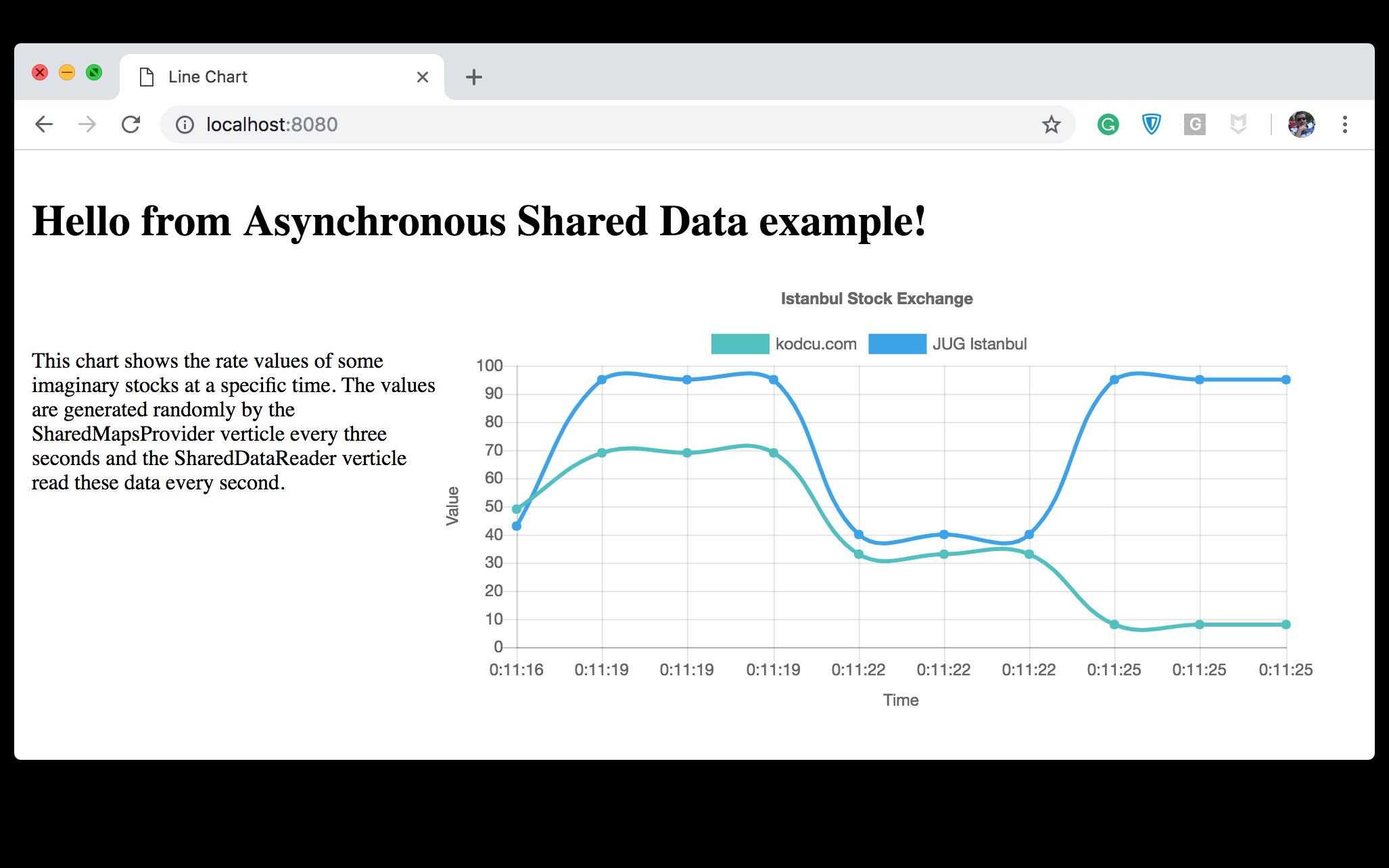Click the last JUG Istanbul data point

(1286, 380)
